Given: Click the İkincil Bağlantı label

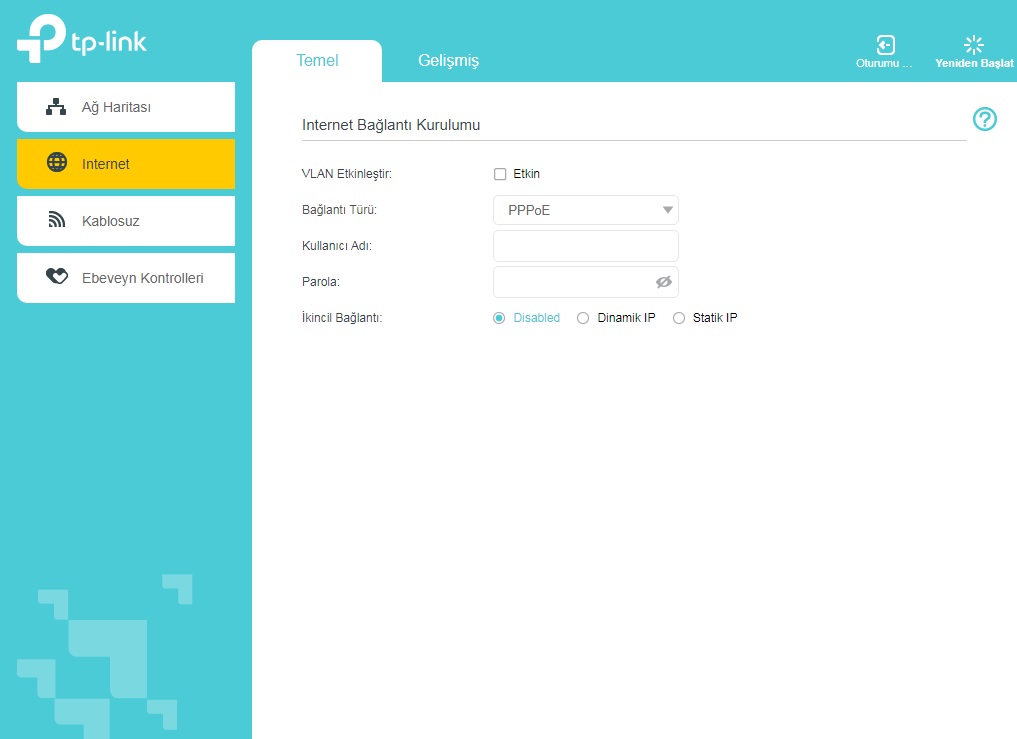Looking at the screenshot, I should pyautogui.click(x=342, y=318).
